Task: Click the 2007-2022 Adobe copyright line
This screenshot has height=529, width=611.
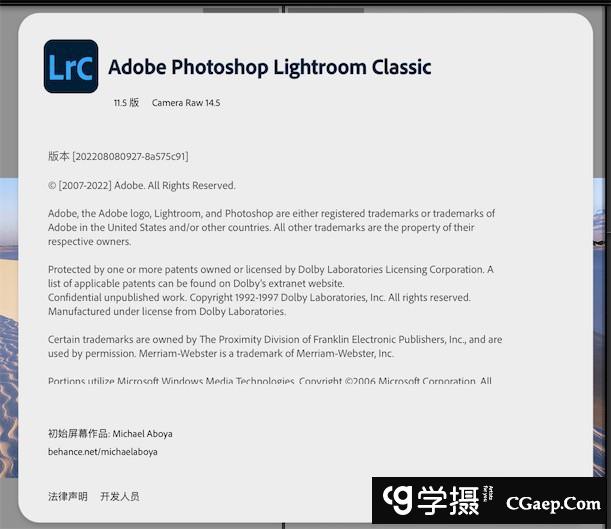Action: coord(142,185)
